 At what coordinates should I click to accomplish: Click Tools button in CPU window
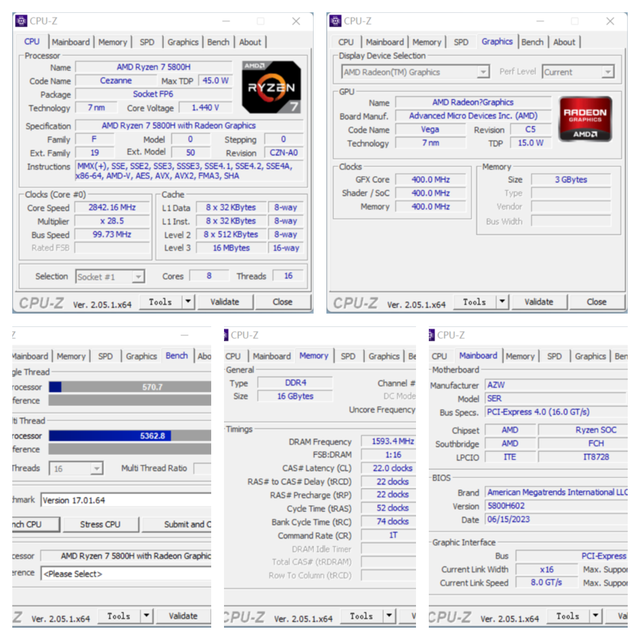(160, 302)
